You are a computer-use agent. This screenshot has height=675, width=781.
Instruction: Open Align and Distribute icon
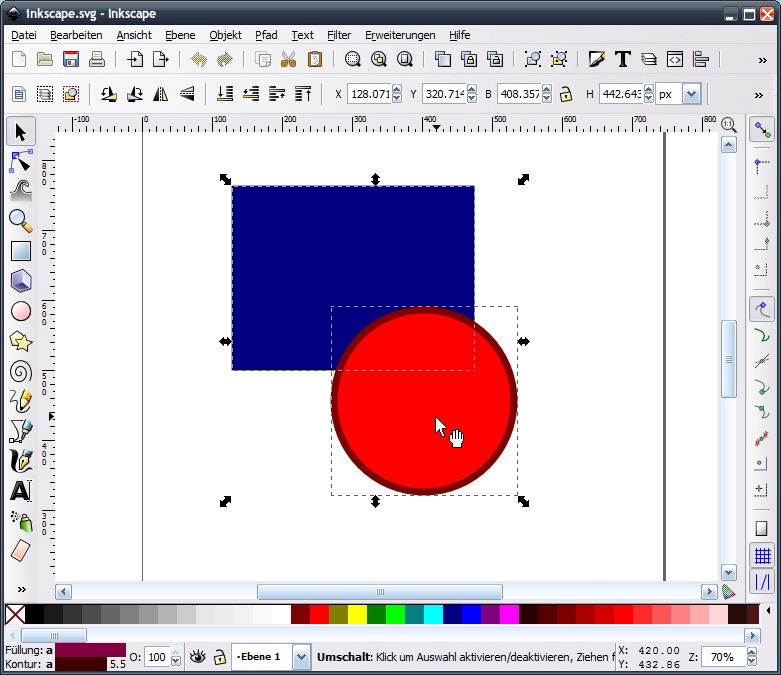pyautogui.click(x=701, y=59)
